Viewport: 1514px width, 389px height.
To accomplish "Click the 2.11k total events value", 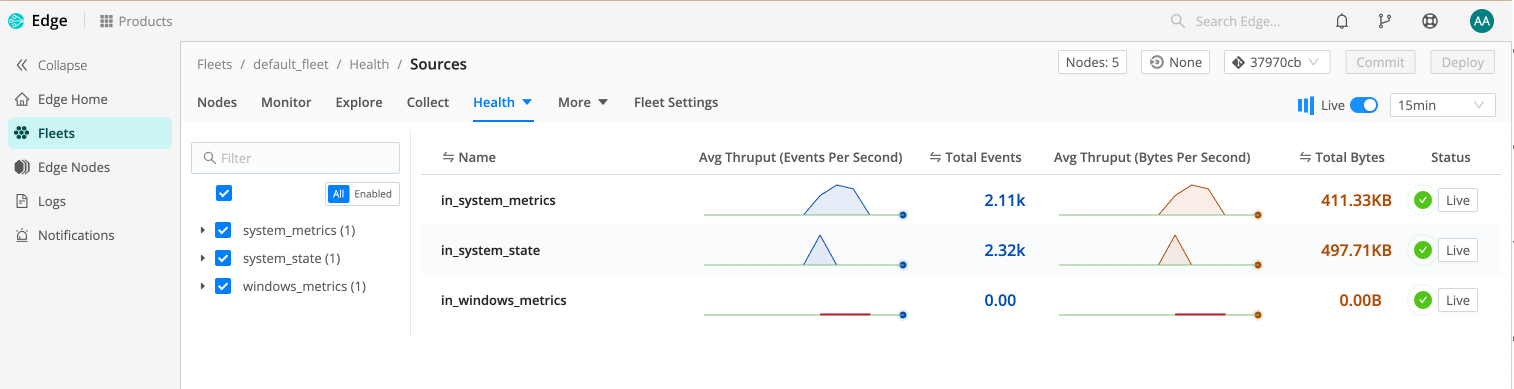I will 1005,200.
